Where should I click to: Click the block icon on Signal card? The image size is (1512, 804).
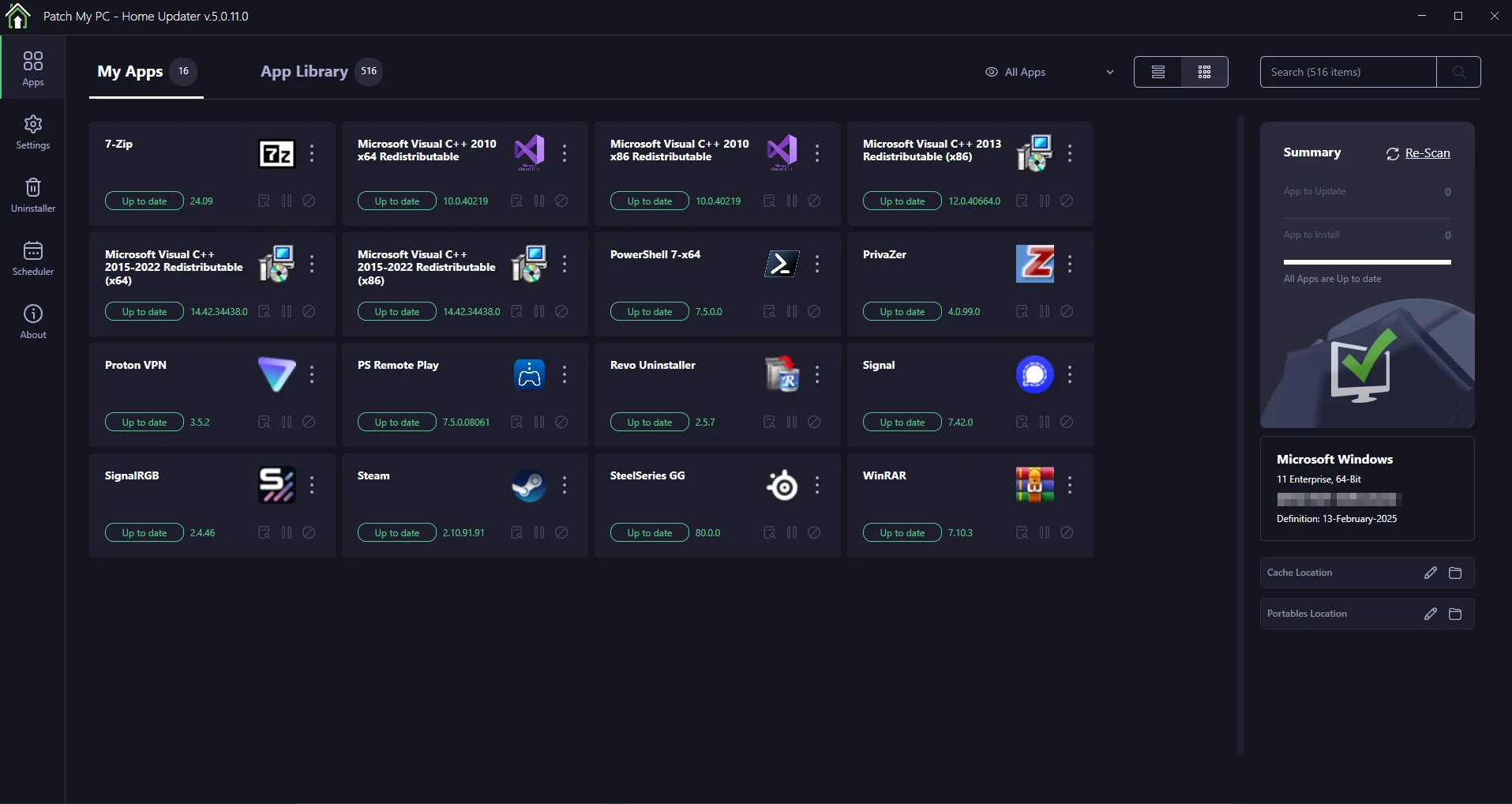[1067, 423]
